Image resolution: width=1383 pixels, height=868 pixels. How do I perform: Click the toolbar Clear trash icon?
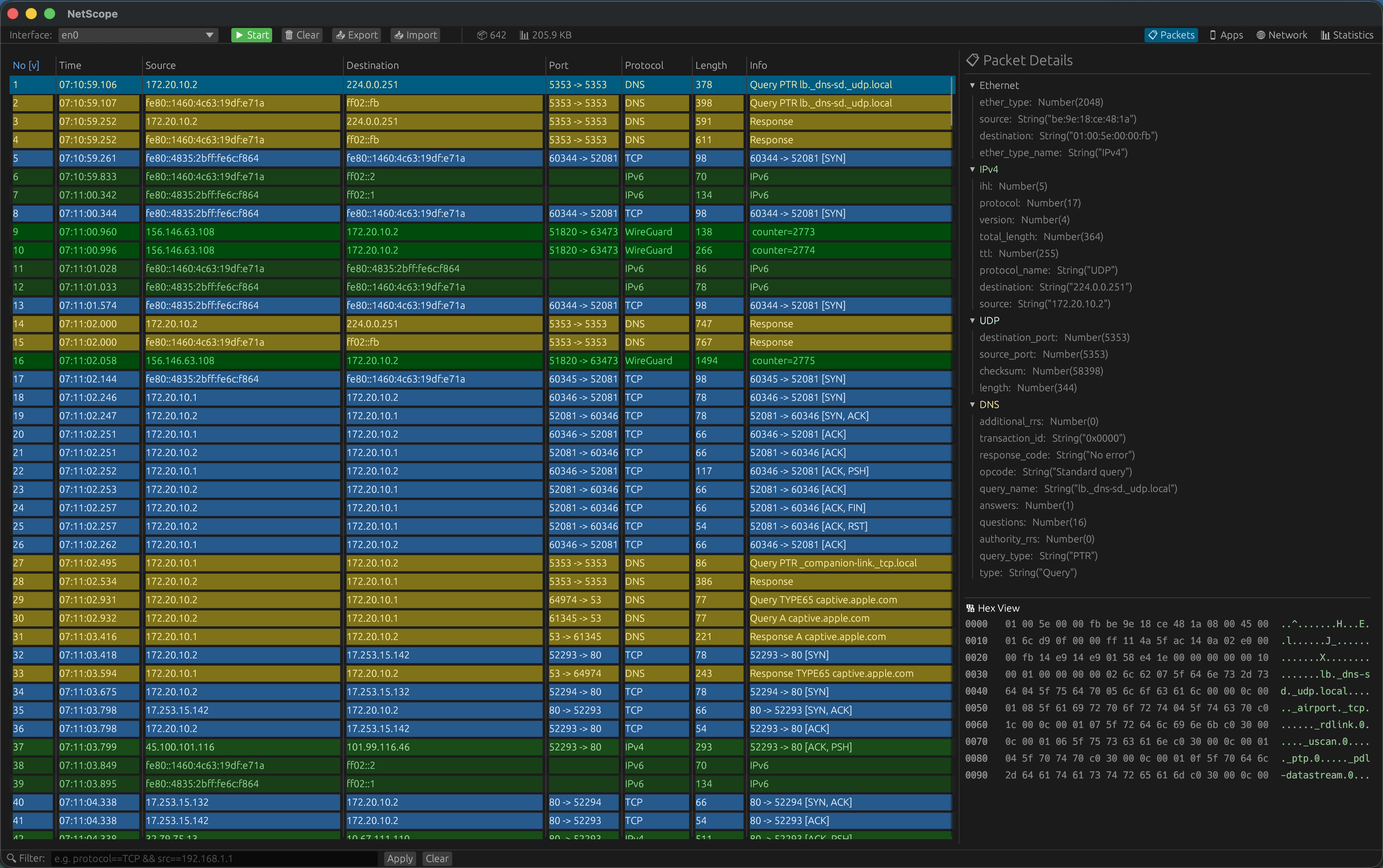(289, 35)
